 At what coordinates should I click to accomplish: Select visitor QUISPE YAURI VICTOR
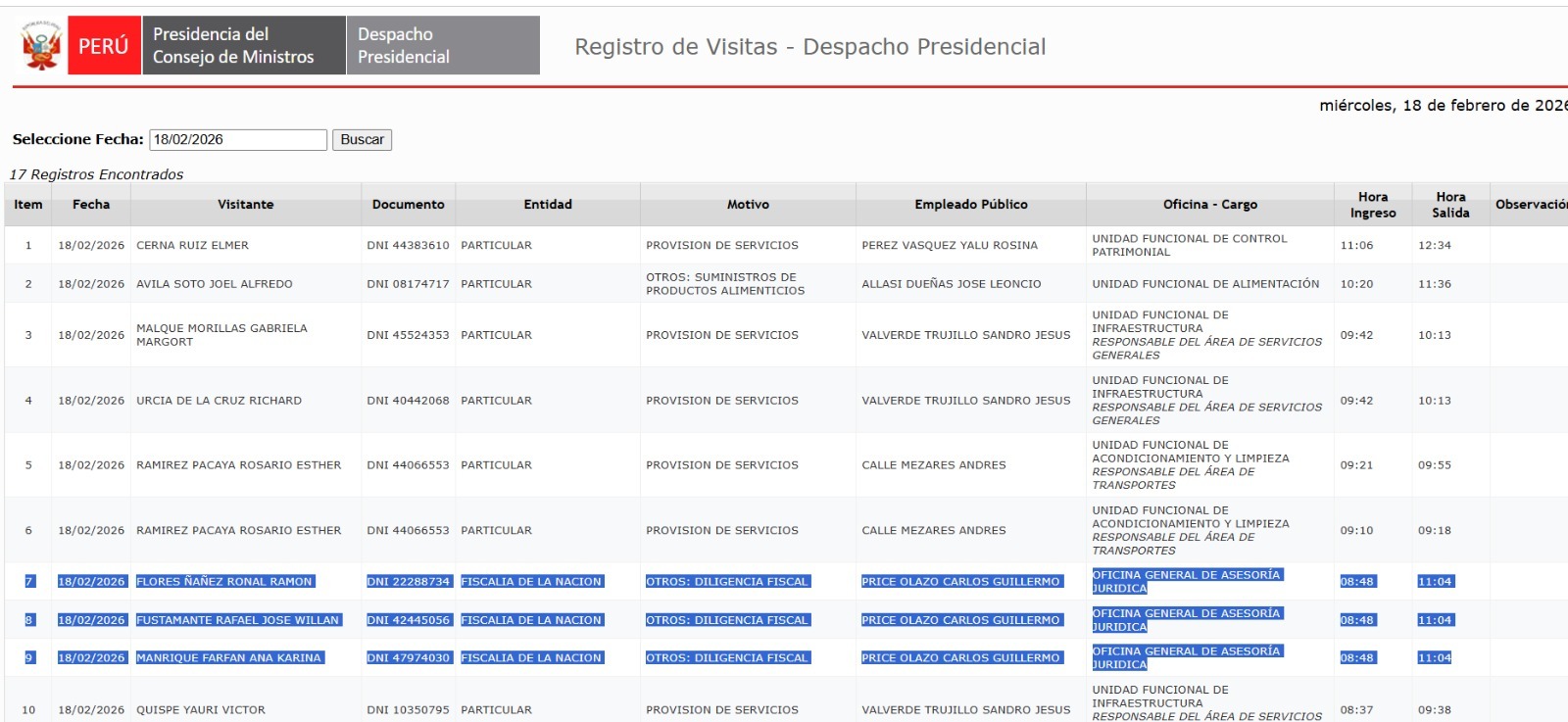coord(201,710)
